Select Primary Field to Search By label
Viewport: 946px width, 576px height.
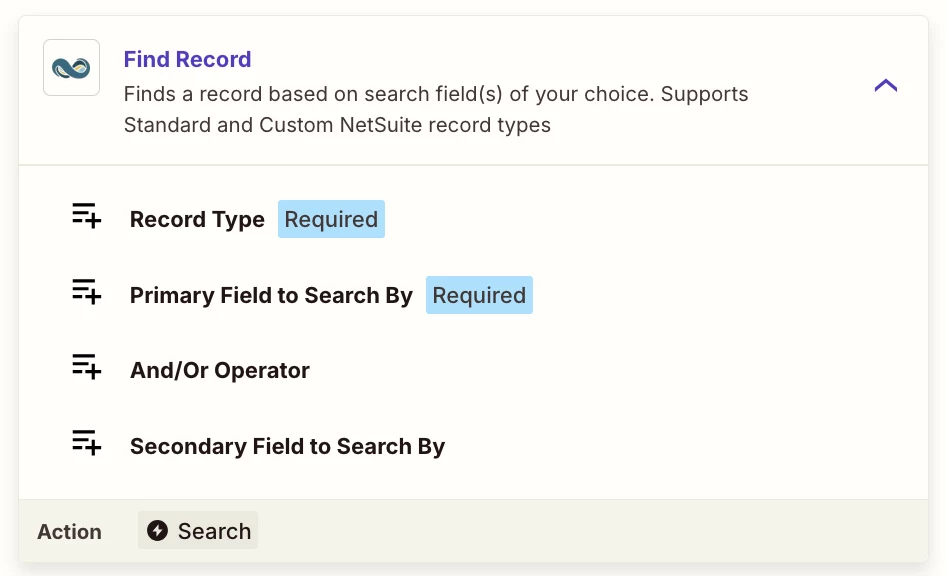pos(271,296)
